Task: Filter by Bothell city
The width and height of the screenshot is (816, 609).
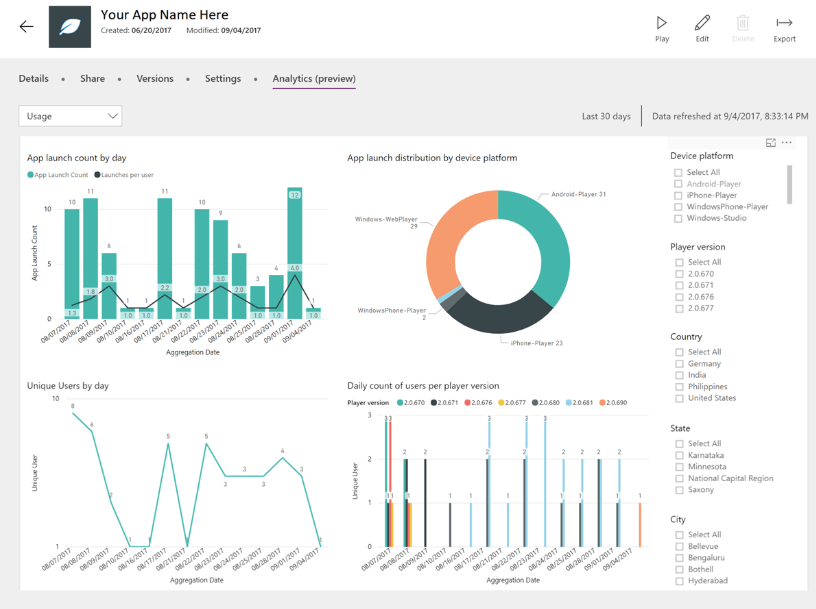Action: pyautogui.click(x=679, y=569)
